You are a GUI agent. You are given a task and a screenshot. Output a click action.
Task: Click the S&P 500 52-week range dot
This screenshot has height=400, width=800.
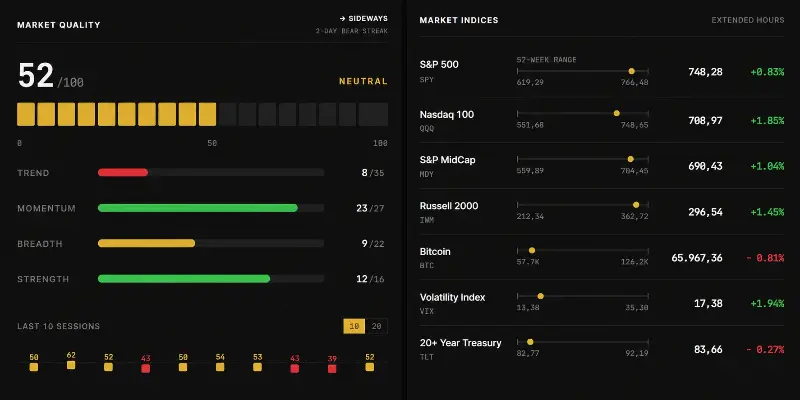[632, 71]
